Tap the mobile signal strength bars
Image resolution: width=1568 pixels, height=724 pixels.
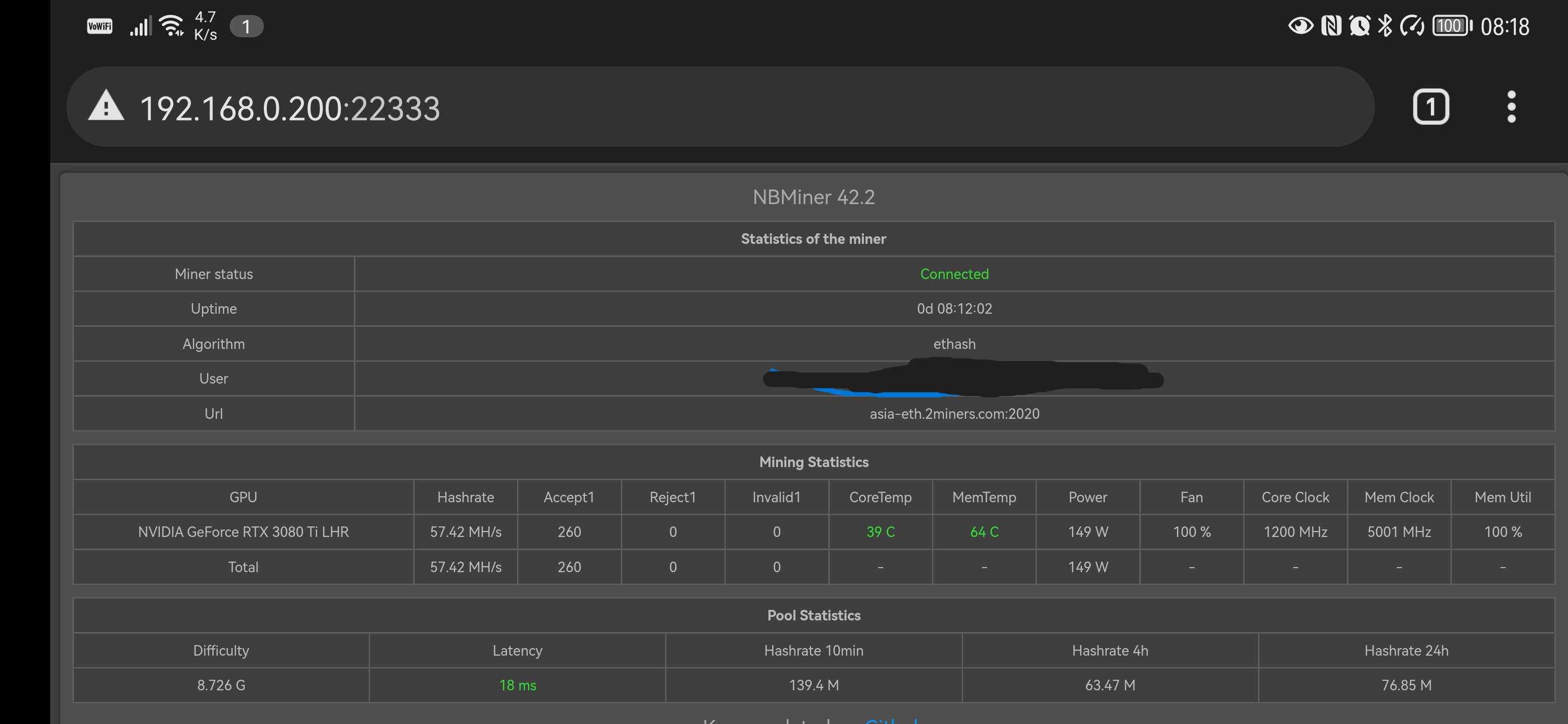pos(140,26)
